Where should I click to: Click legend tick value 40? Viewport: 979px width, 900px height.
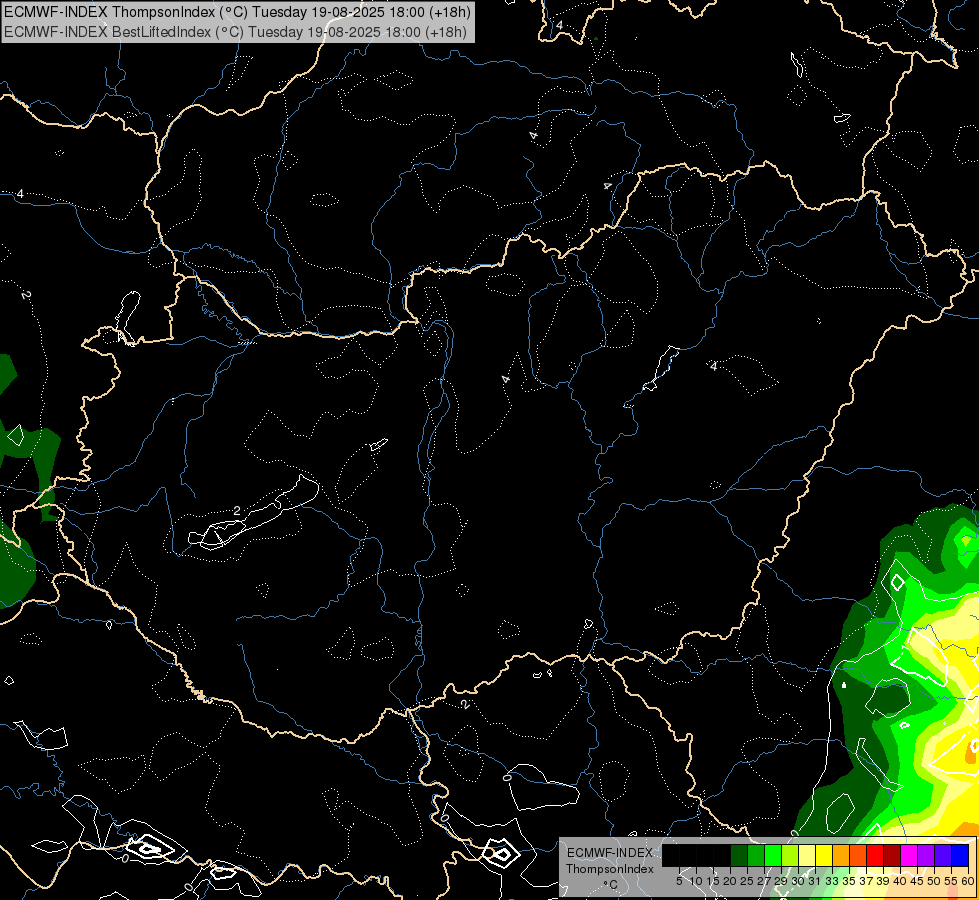(x=901, y=881)
